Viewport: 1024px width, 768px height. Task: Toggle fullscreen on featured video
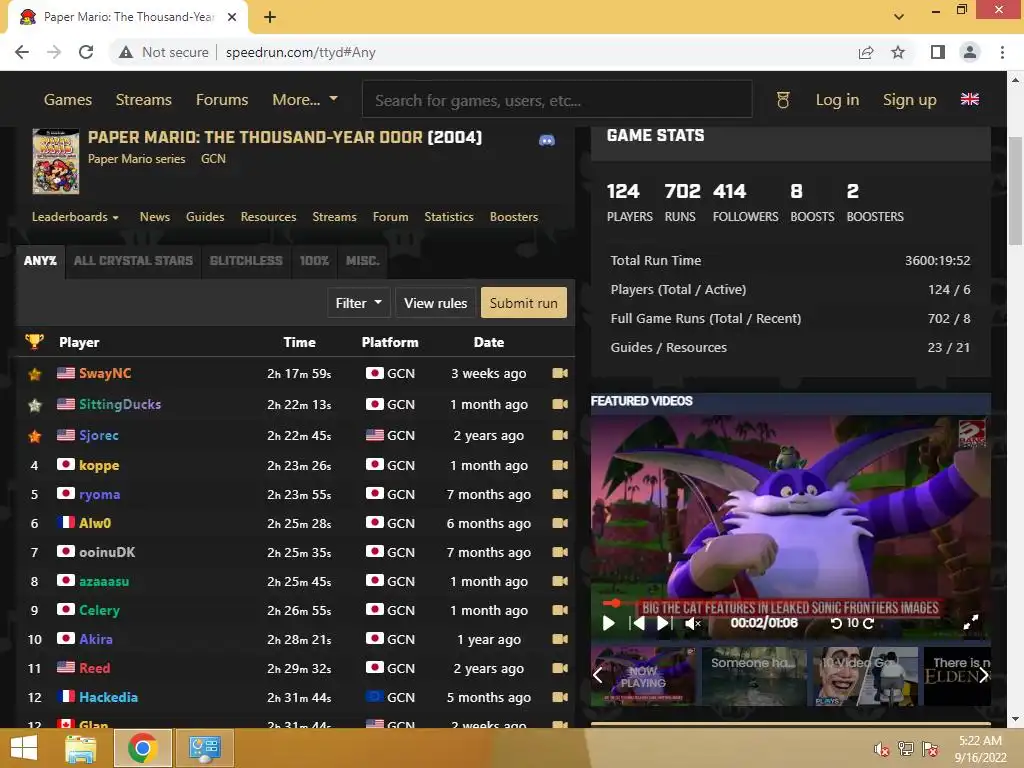point(971,622)
